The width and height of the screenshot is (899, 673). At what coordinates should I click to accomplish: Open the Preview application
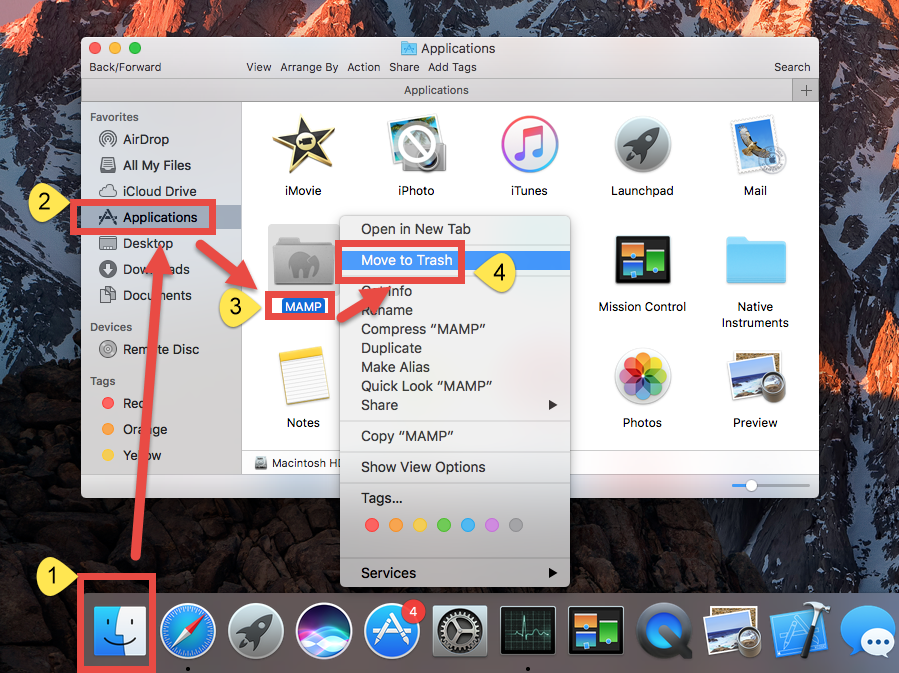coord(755,376)
